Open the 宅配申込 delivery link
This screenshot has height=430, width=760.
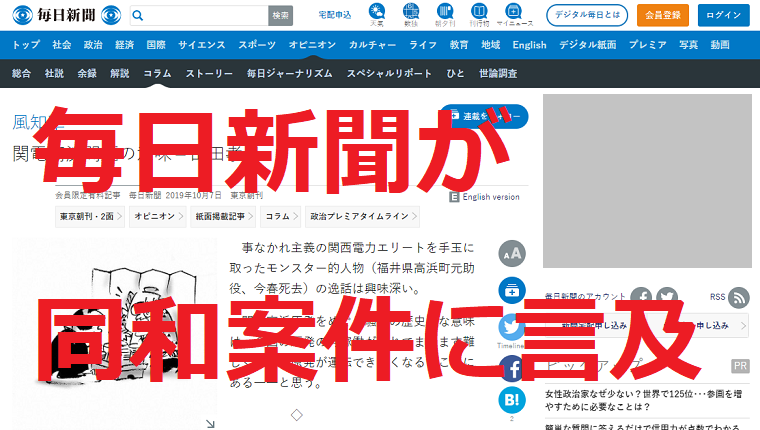pyautogui.click(x=335, y=15)
